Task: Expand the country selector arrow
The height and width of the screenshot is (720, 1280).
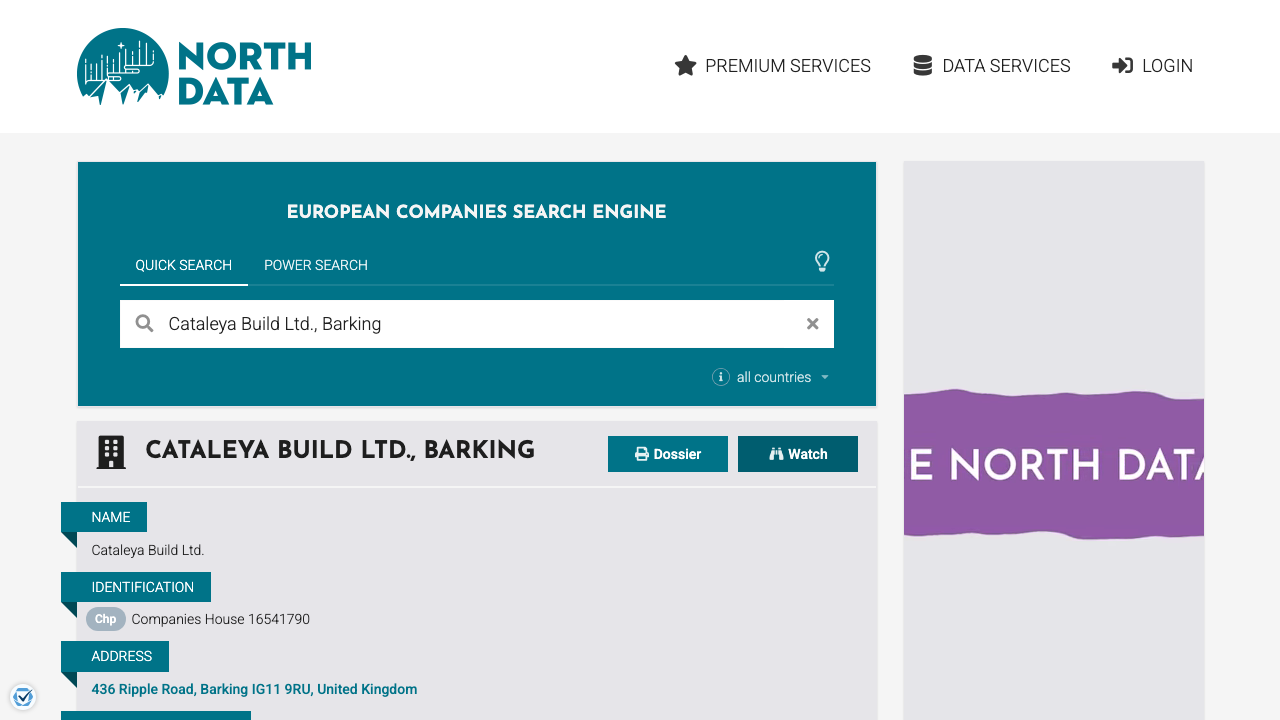Action: (x=825, y=377)
